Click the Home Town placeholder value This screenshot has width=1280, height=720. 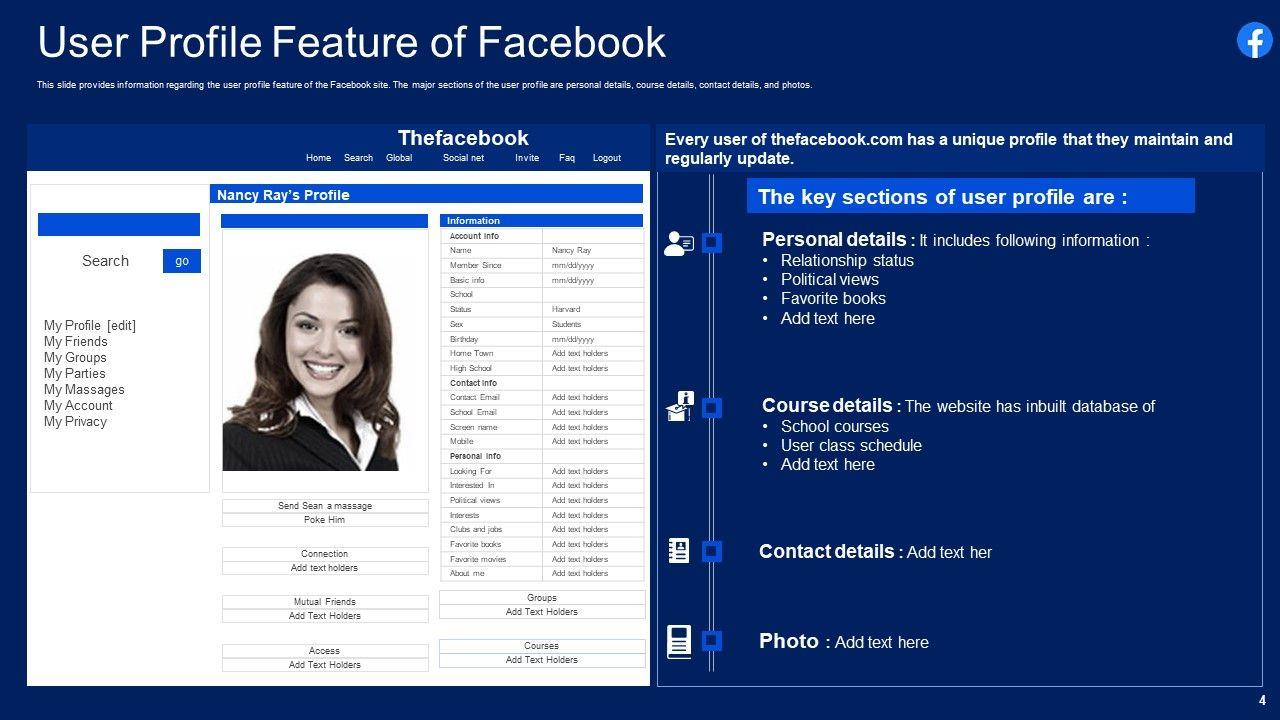coord(593,353)
